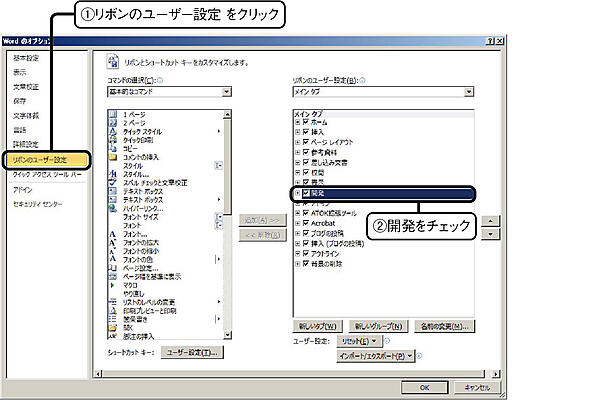600x400 pixels.
Task: Pick the ハイパーリンク command icon
Action: point(114,209)
